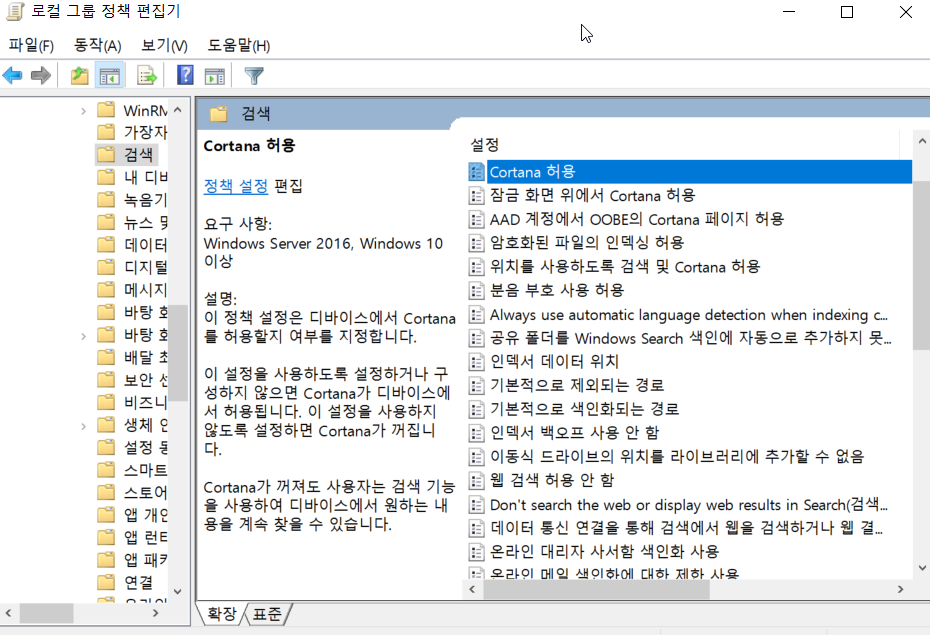This screenshot has width=930, height=635.
Task: Open the 파일(F) menu
Action: point(31,46)
